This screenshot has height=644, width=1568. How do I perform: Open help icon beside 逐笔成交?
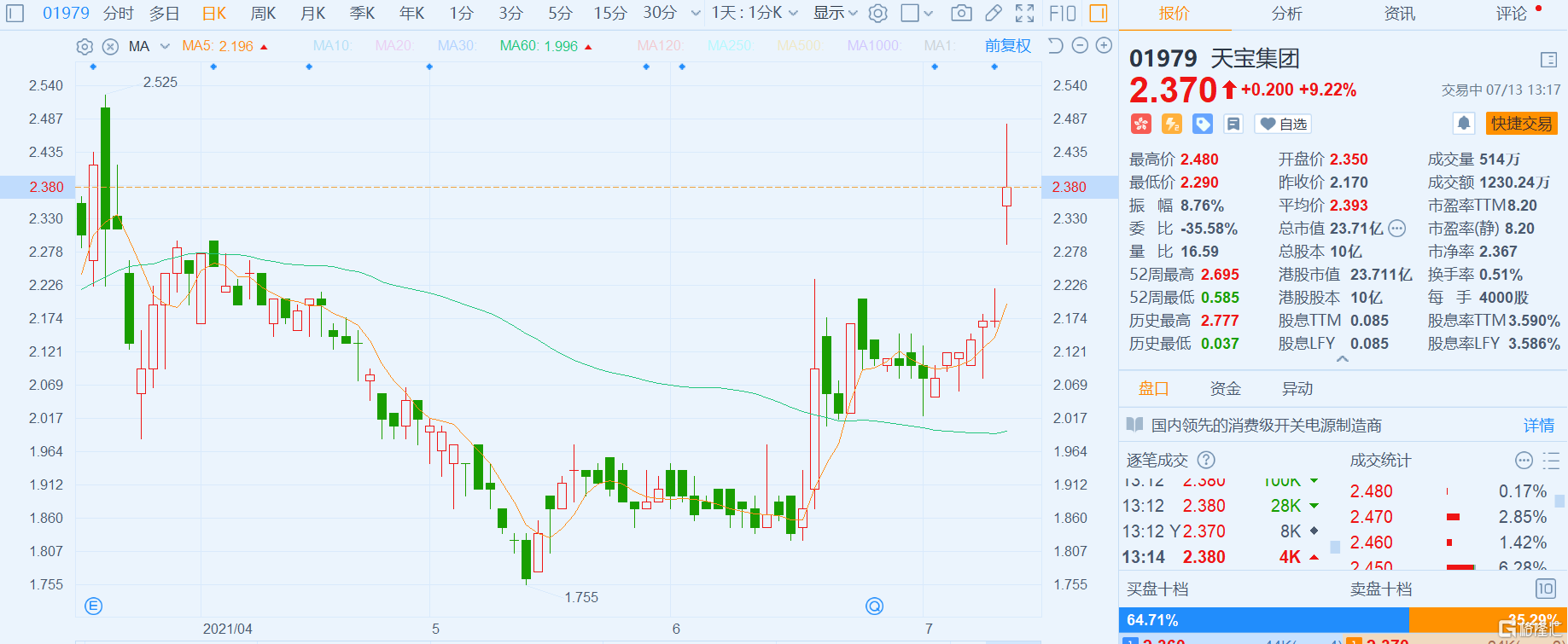[x=1206, y=460]
